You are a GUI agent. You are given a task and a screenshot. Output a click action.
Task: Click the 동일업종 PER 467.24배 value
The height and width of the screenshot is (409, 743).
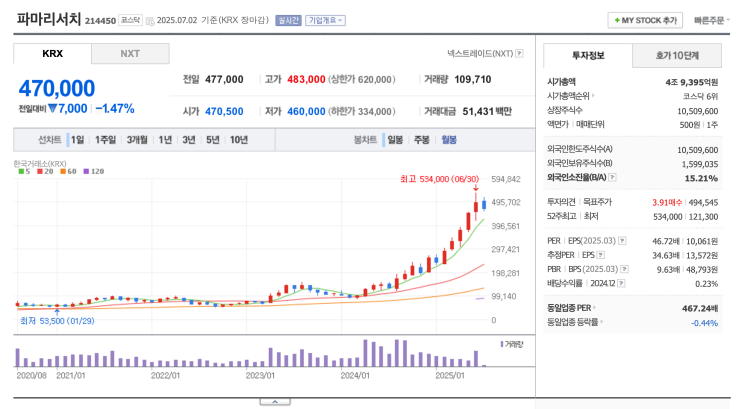(x=700, y=308)
